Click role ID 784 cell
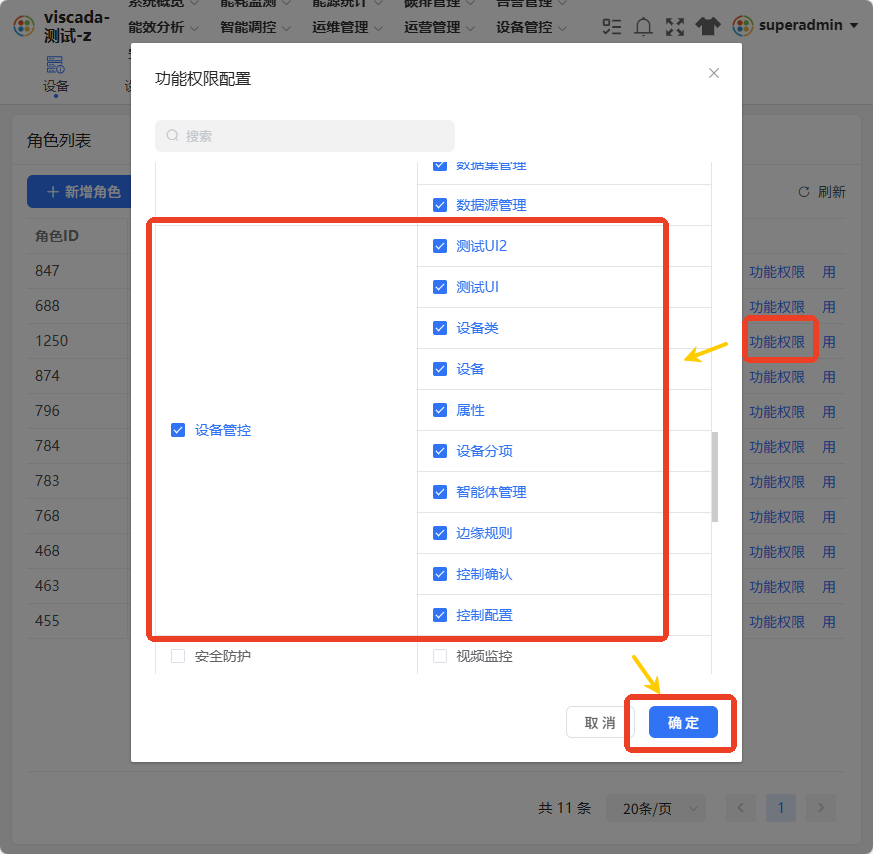 (x=47, y=446)
